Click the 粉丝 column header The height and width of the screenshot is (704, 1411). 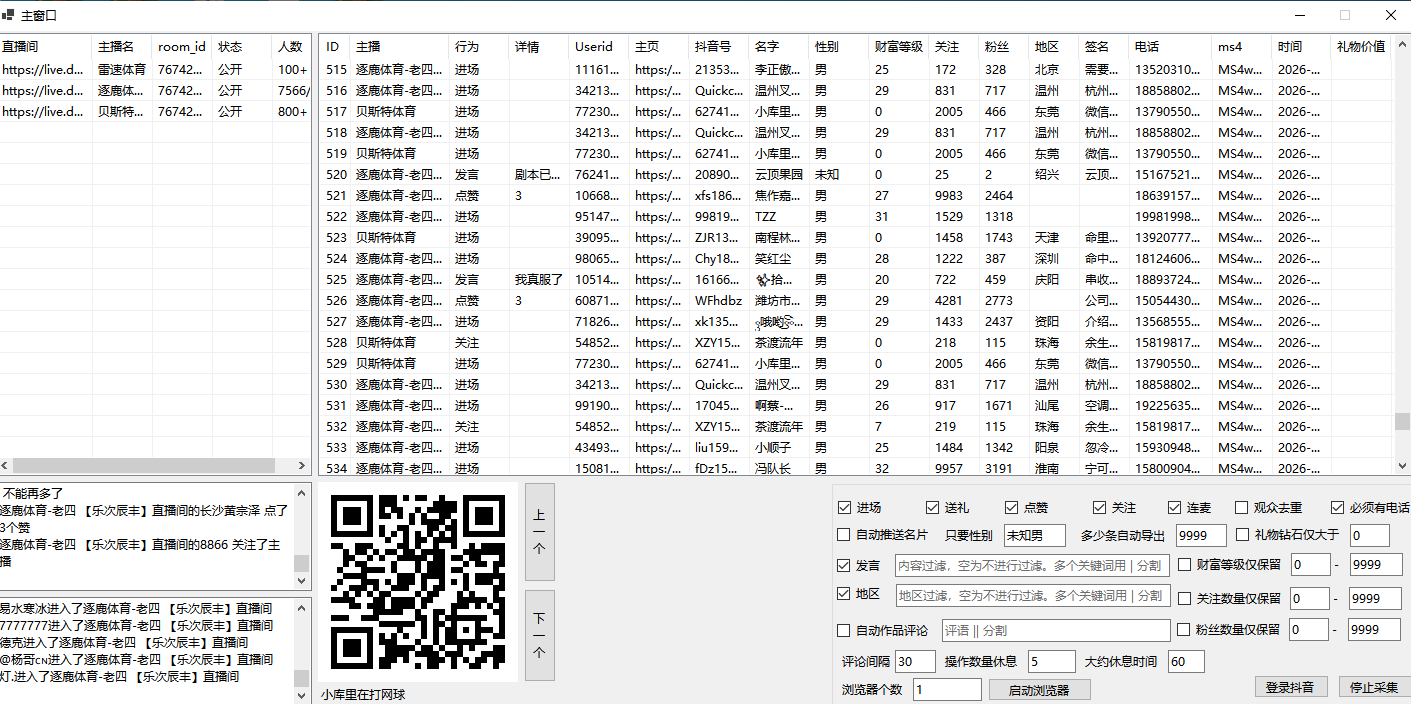click(1004, 47)
